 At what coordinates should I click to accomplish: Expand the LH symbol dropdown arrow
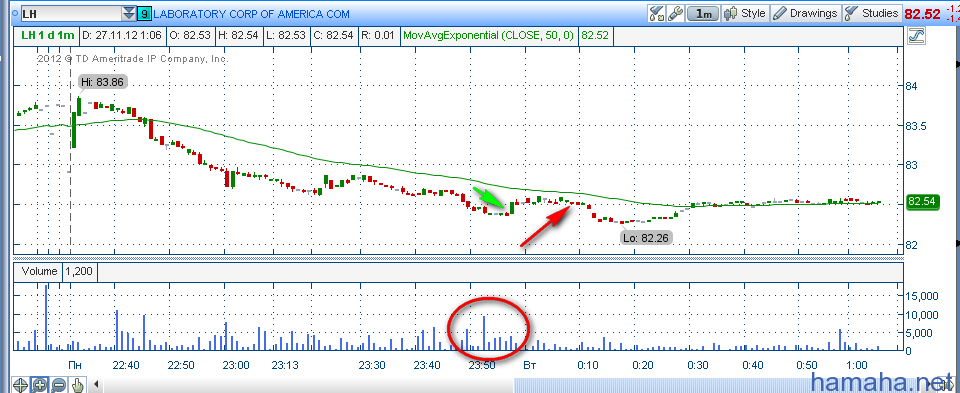pos(129,13)
